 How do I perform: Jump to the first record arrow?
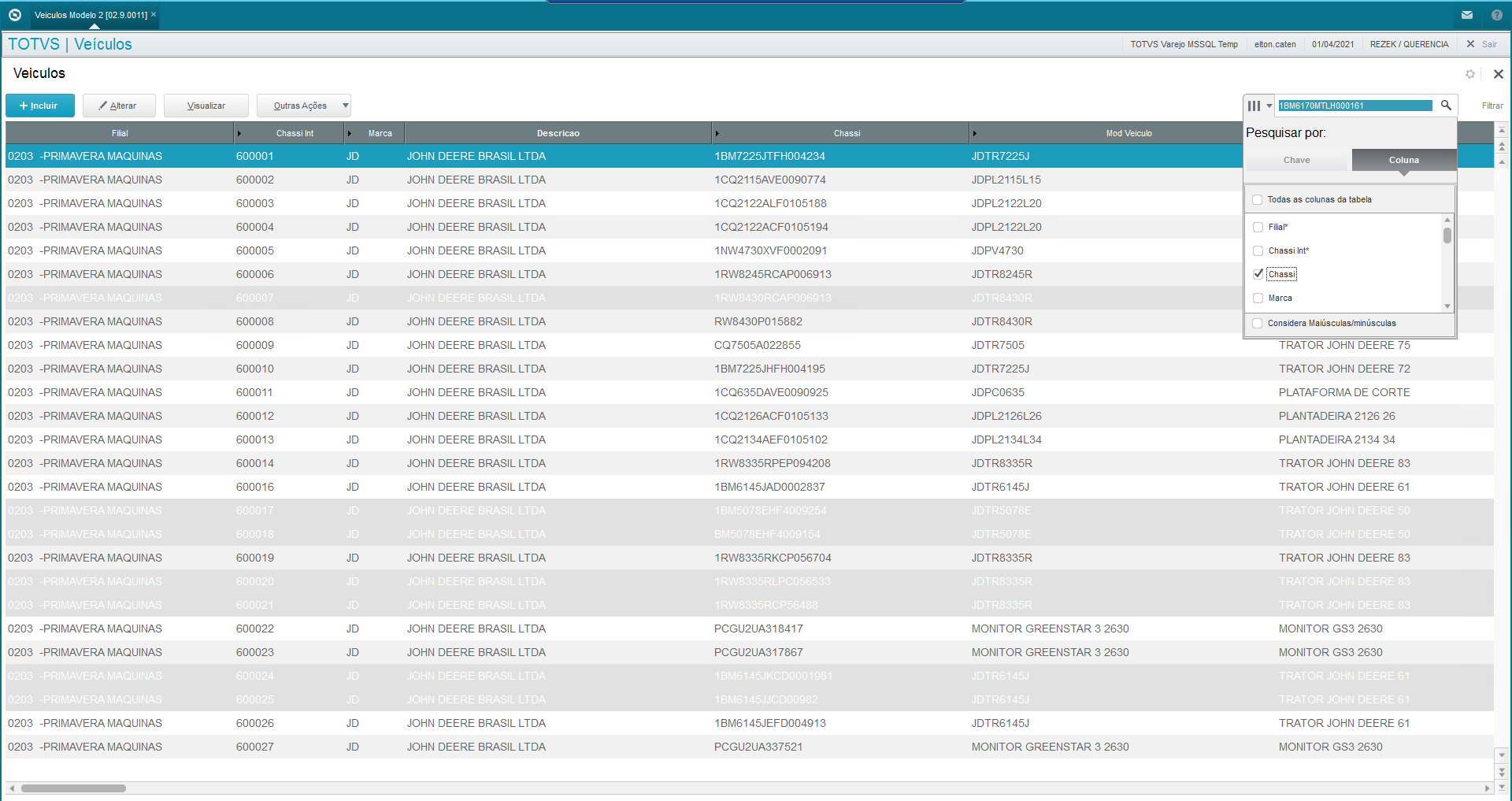1502,131
